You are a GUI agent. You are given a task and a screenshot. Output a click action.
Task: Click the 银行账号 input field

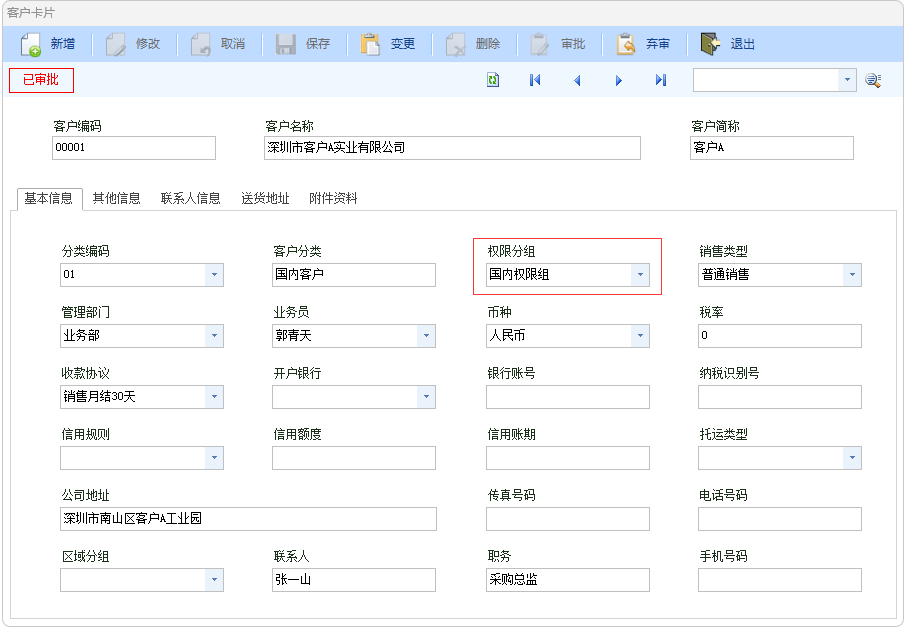[x=568, y=397]
